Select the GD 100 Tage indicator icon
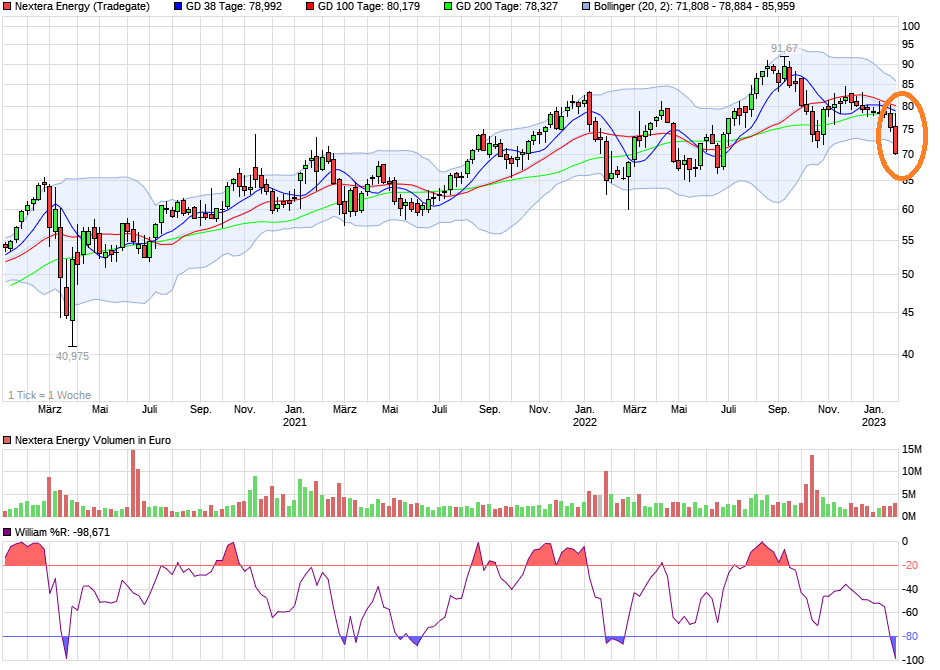Screen dimensions: 940x670 point(310,8)
